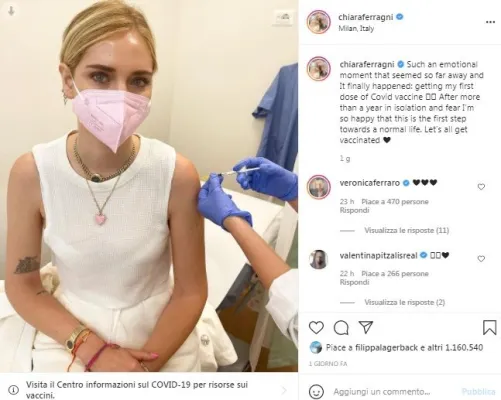This screenshot has width=501, height=400.
Task: Like veronicaferraro's comment
Action: pos(481,187)
